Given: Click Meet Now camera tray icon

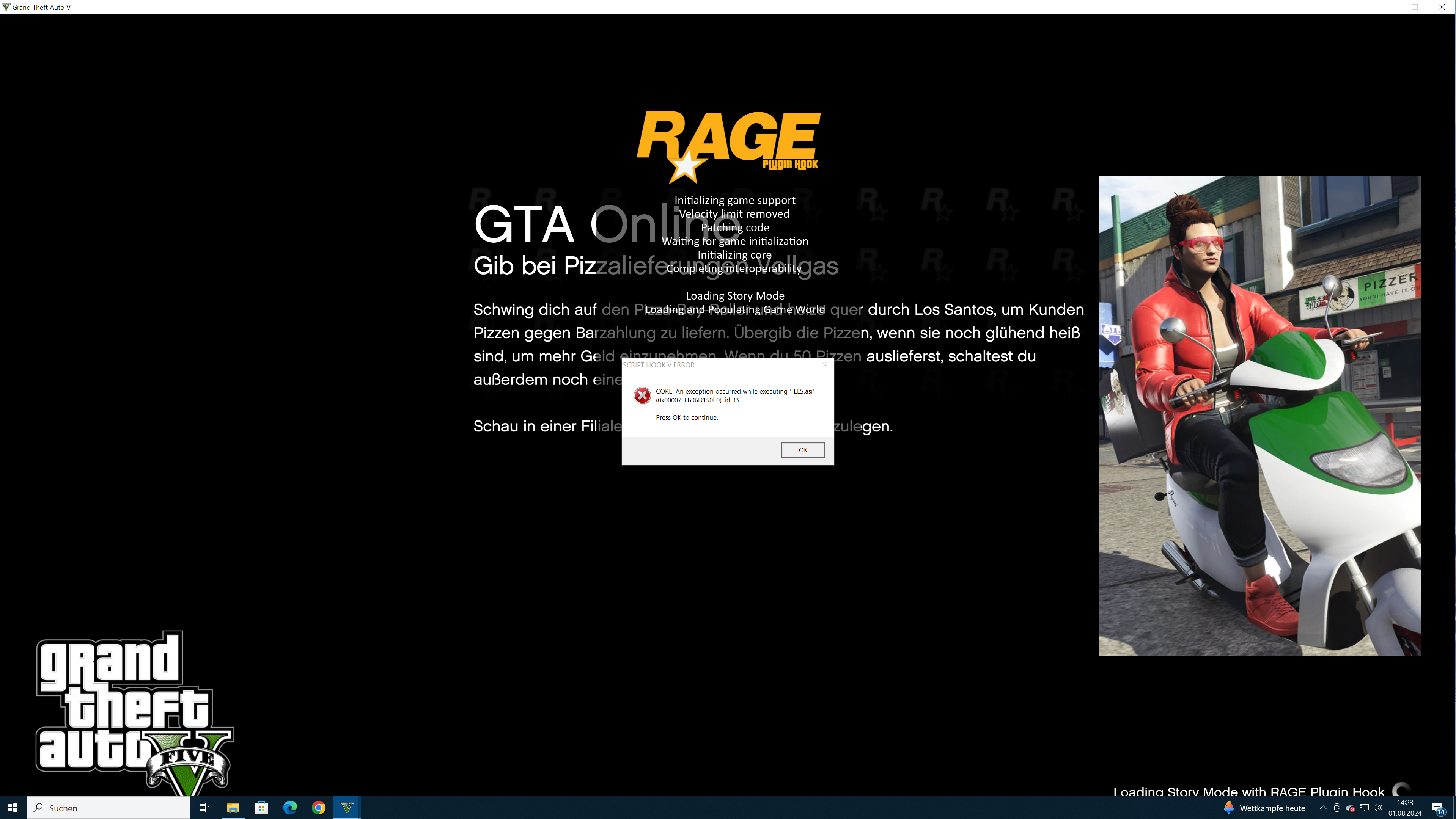Looking at the screenshot, I should tap(1337, 808).
